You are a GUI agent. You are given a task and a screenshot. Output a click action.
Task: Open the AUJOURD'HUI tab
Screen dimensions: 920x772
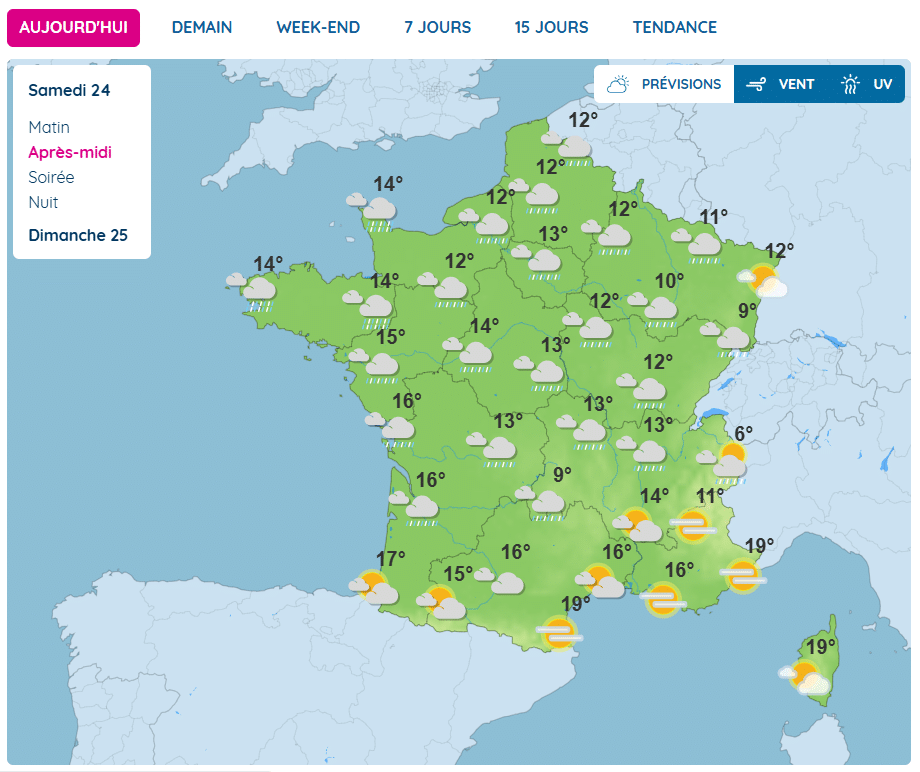pyautogui.click(x=73, y=28)
